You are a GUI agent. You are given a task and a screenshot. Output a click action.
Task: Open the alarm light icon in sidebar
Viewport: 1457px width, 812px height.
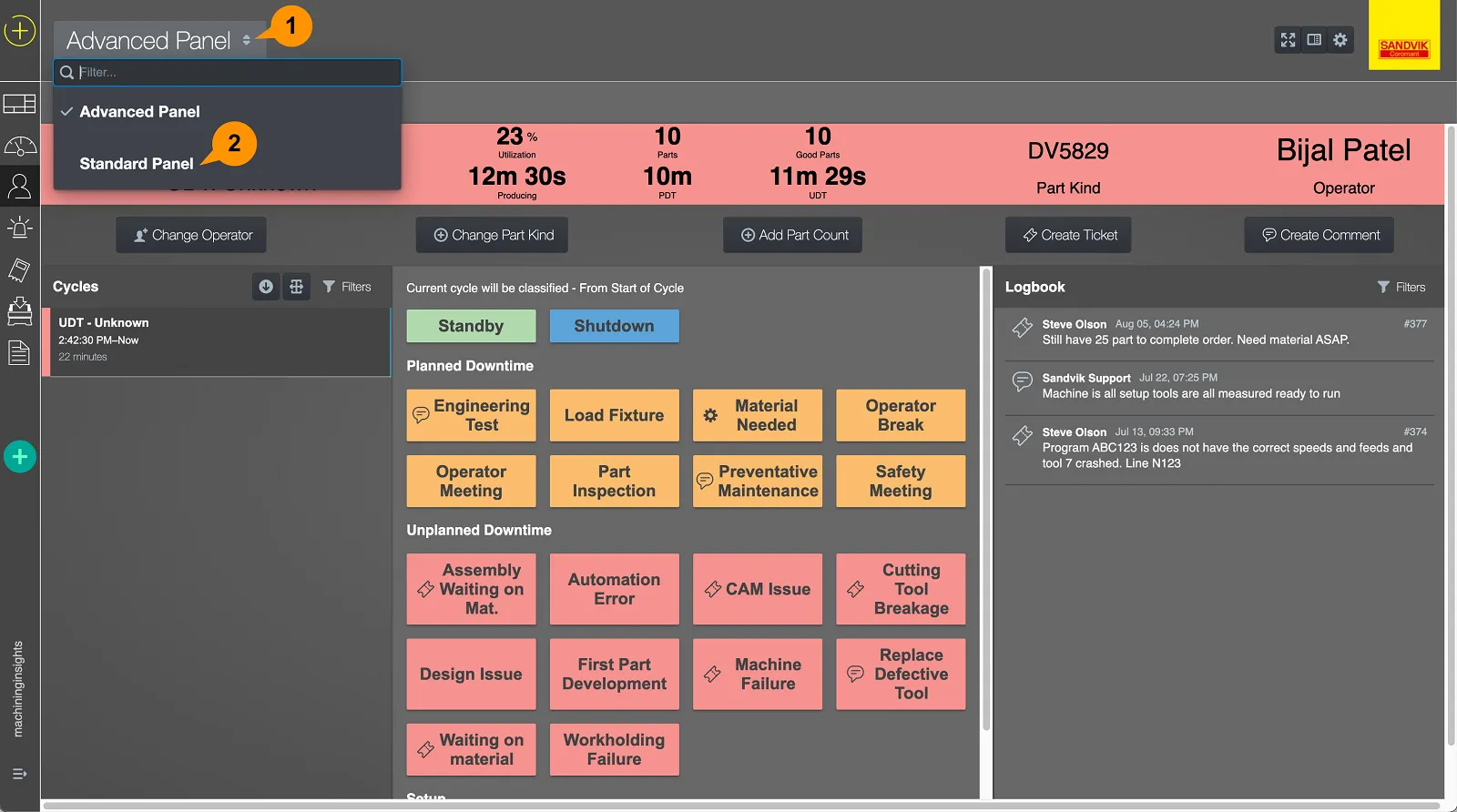pos(20,228)
